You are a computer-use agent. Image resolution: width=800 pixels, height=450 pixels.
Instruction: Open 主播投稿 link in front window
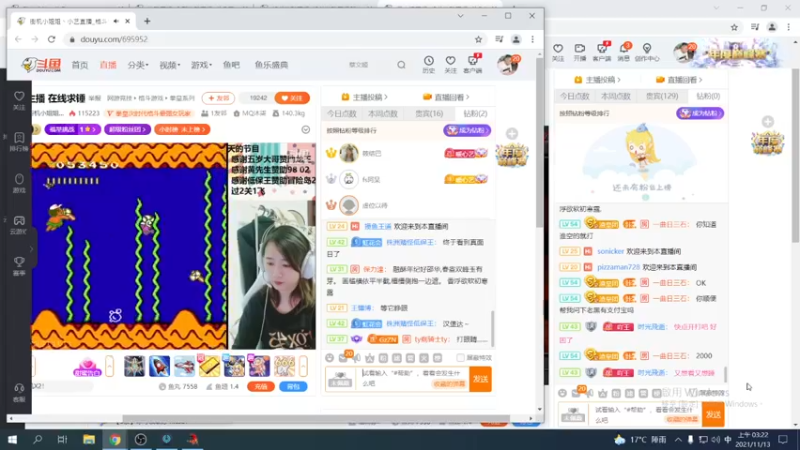click(x=364, y=97)
